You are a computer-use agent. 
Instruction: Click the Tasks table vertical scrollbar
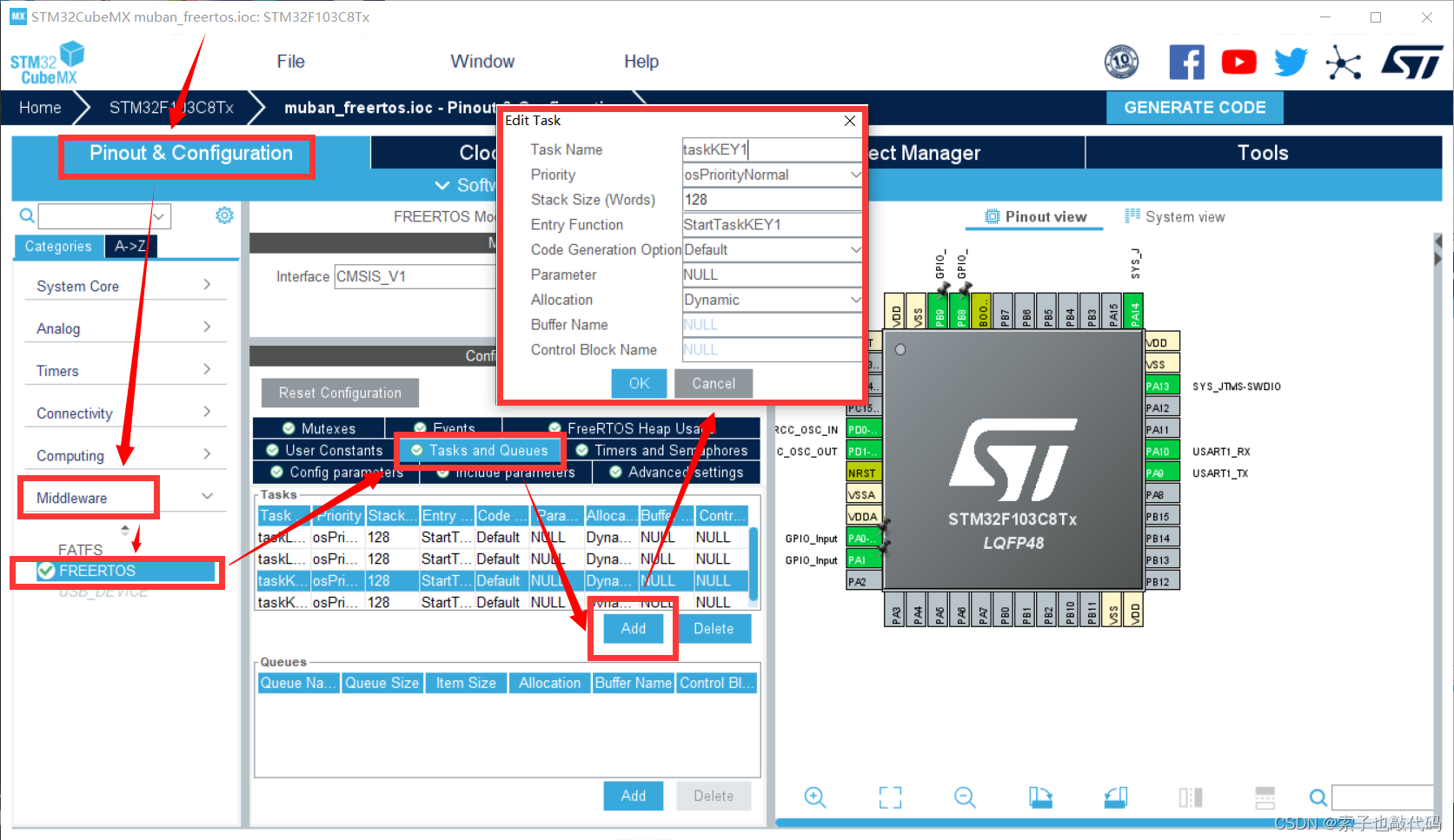point(754,563)
